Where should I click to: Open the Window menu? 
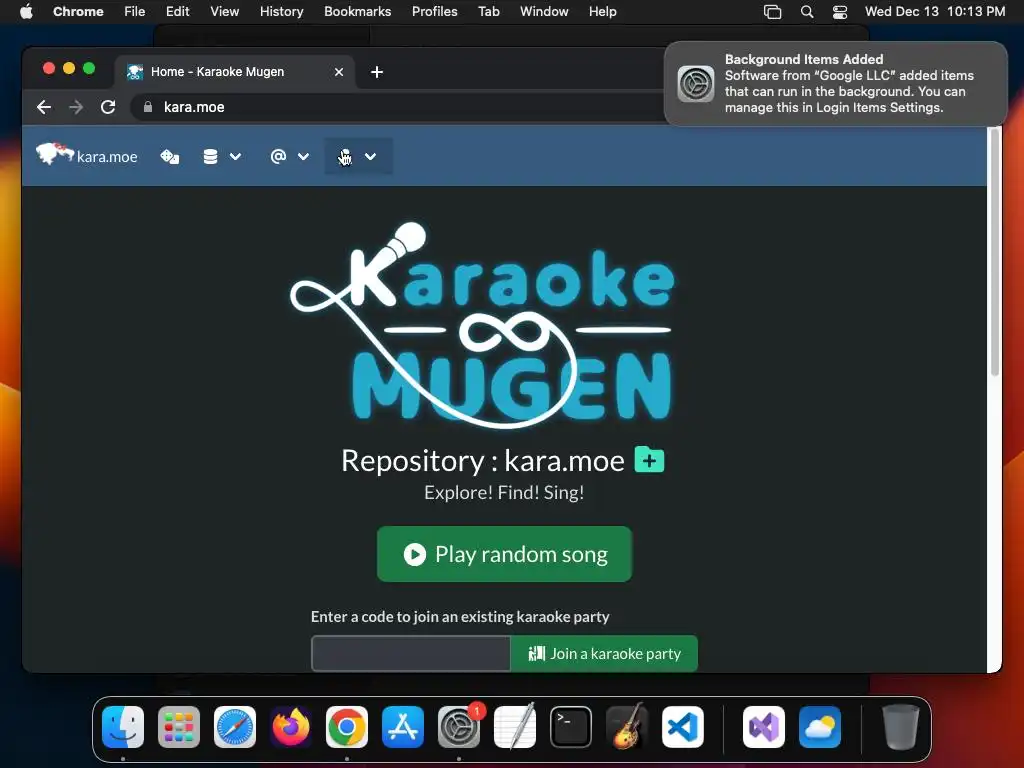click(x=544, y=11)
